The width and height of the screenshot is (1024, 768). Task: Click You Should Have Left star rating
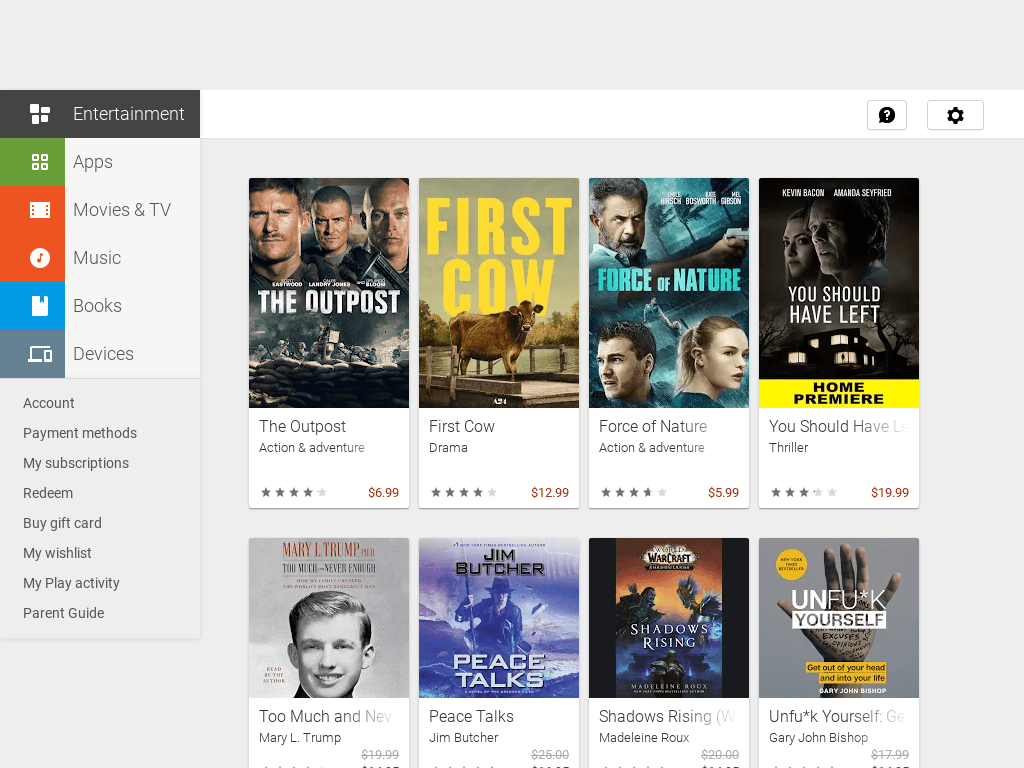(804, 492)
